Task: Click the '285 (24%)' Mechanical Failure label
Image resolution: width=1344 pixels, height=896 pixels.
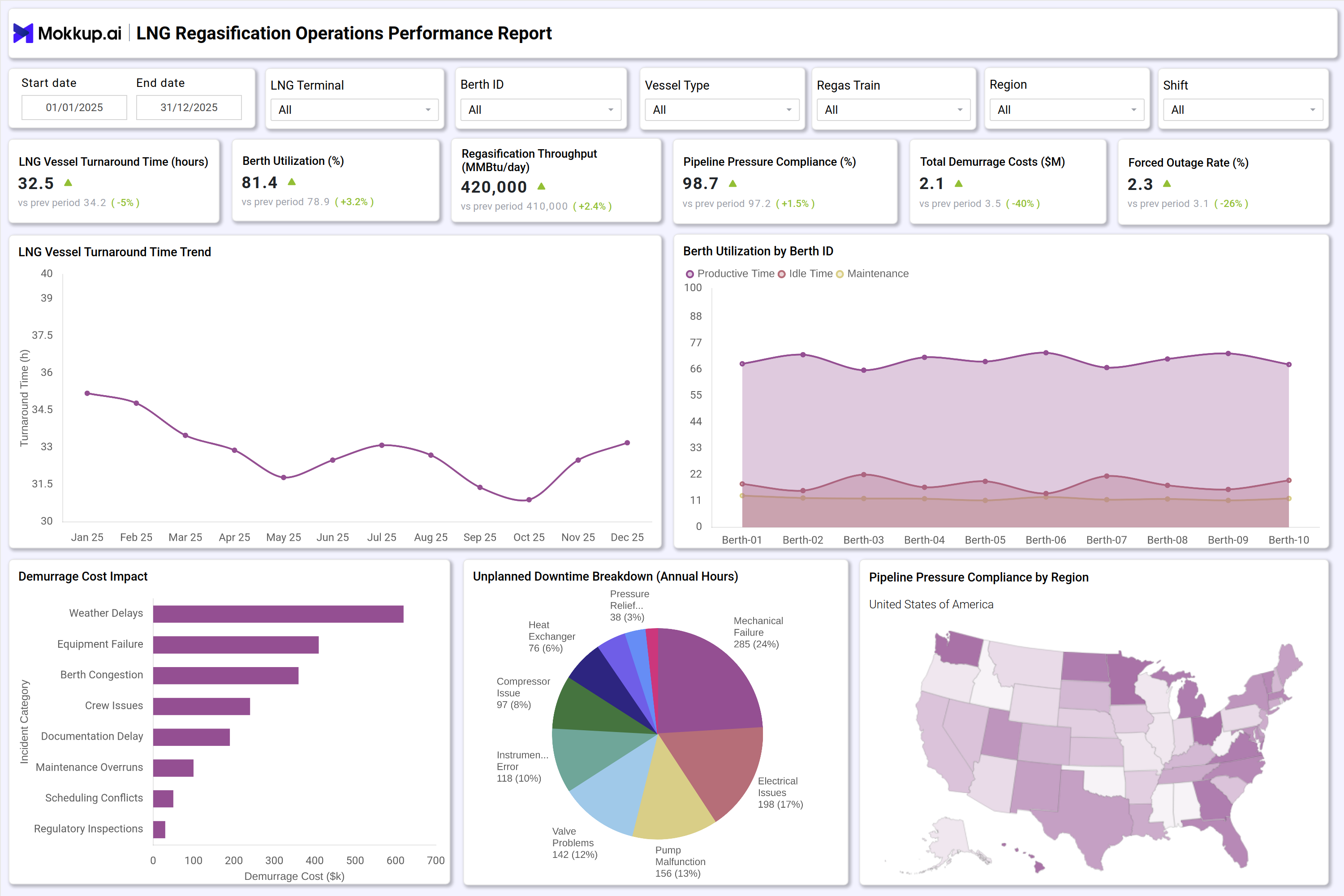Action: (x=756, y=644)
